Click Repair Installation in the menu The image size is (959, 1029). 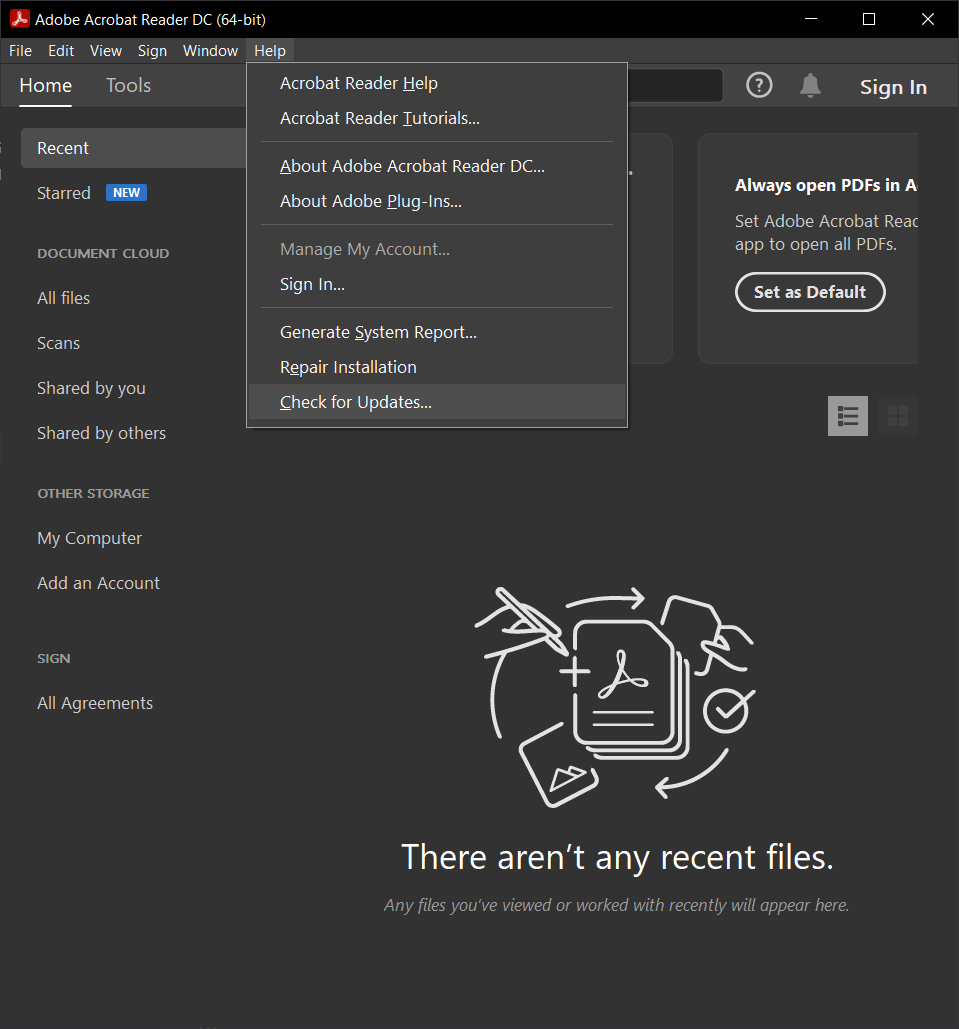coord(348,367)
